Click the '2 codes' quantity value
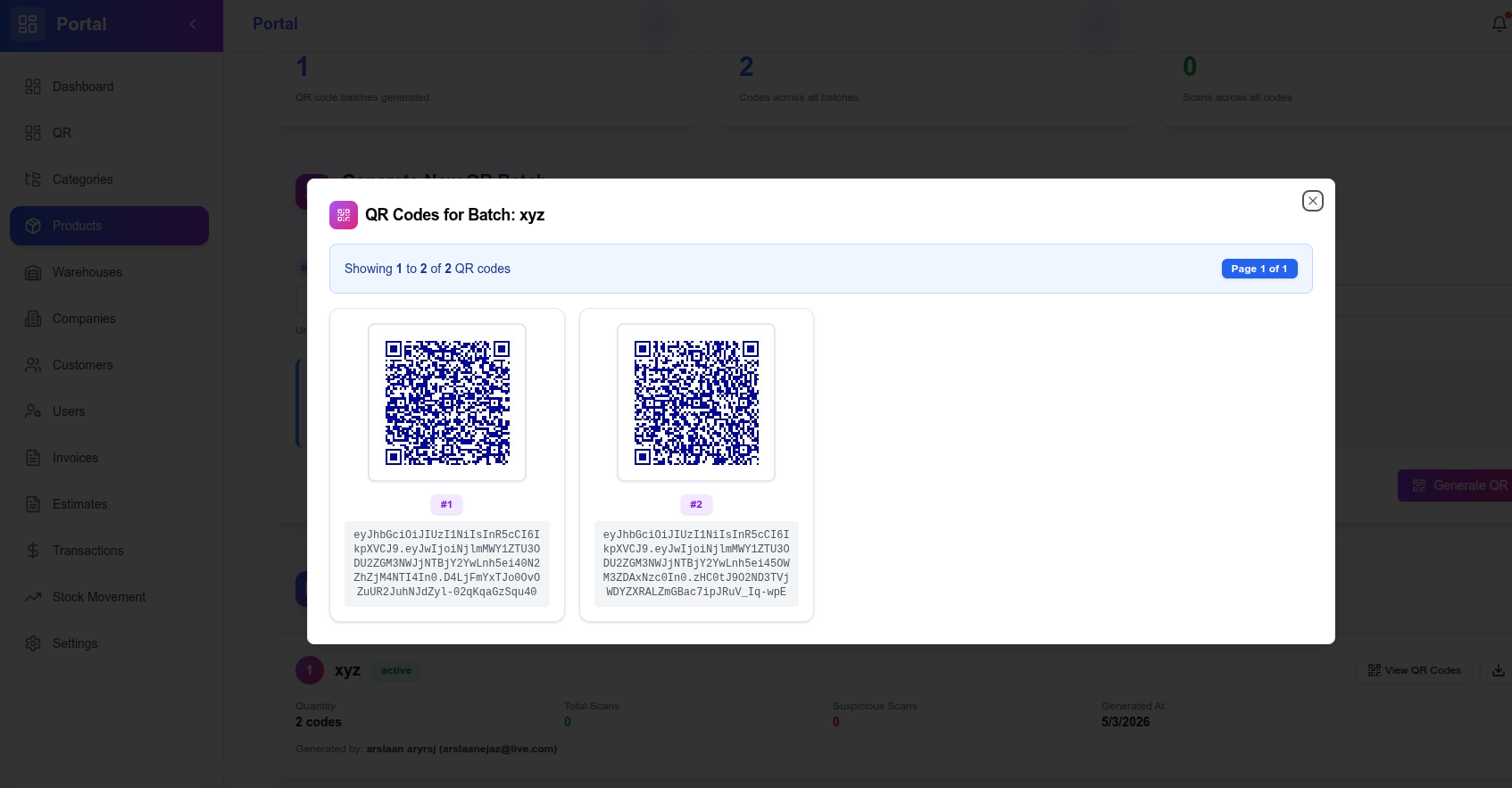The image size is (1512, 788). 319,722
